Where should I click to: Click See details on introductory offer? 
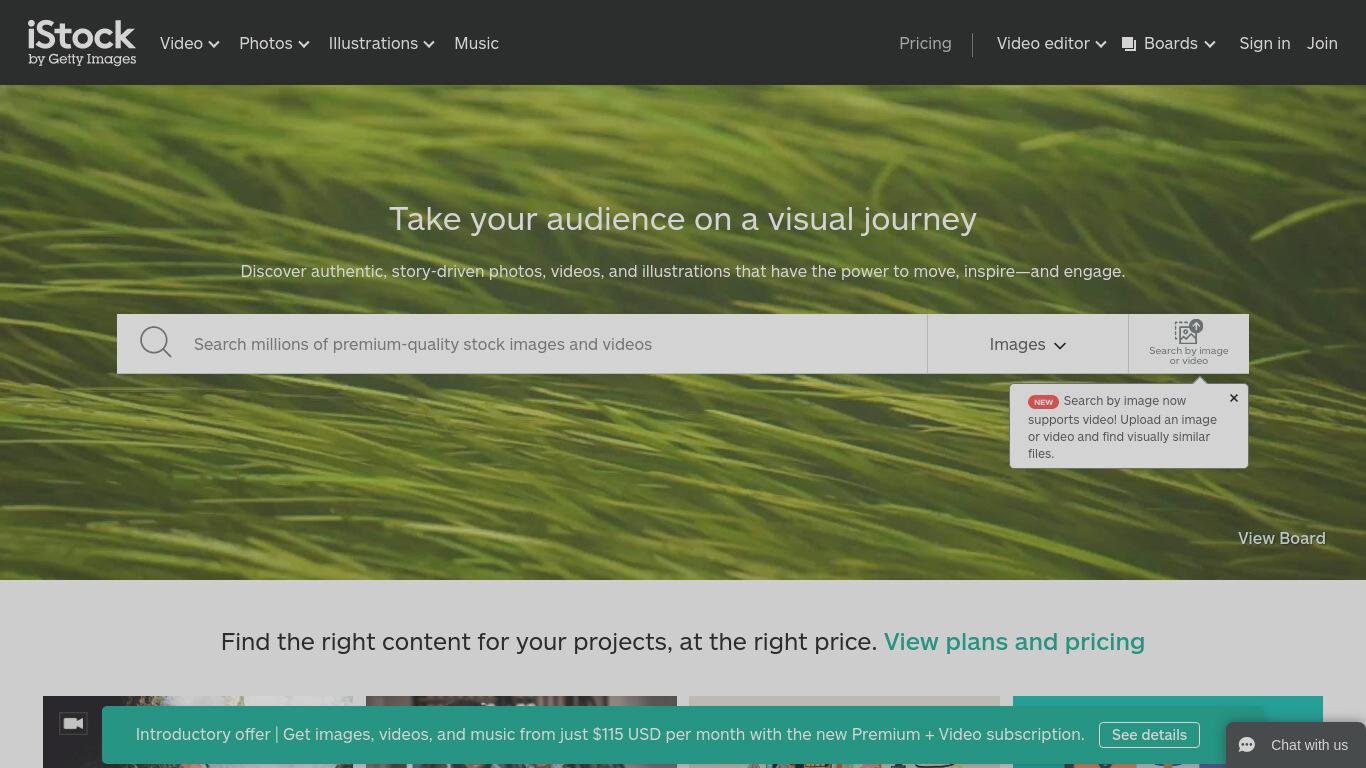1149,735
